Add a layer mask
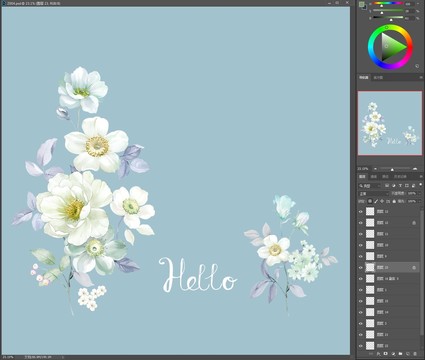The height and width of the screenshot is (360, 425). 385,354
